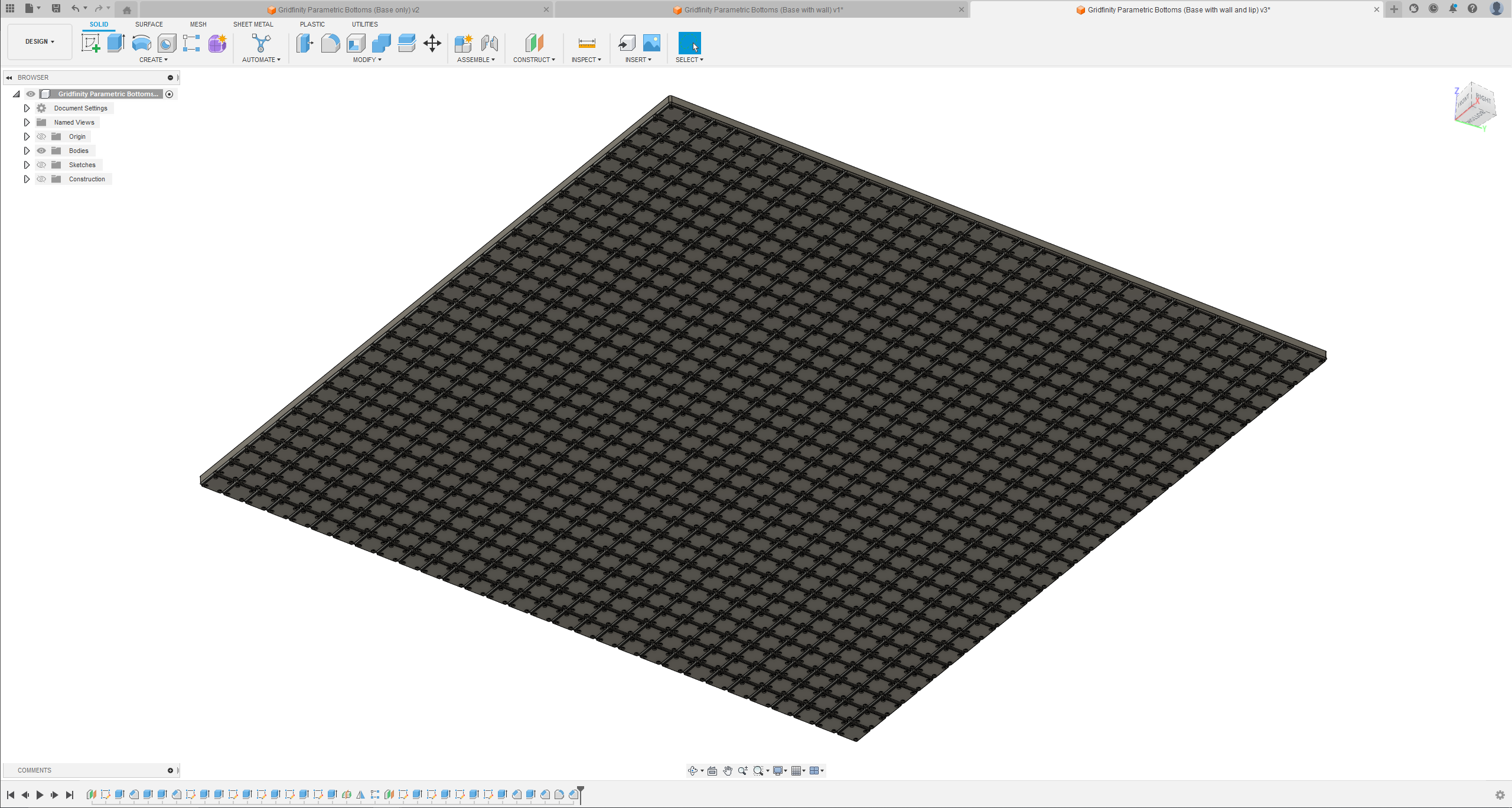Select the Create Sketch tool

90,43
